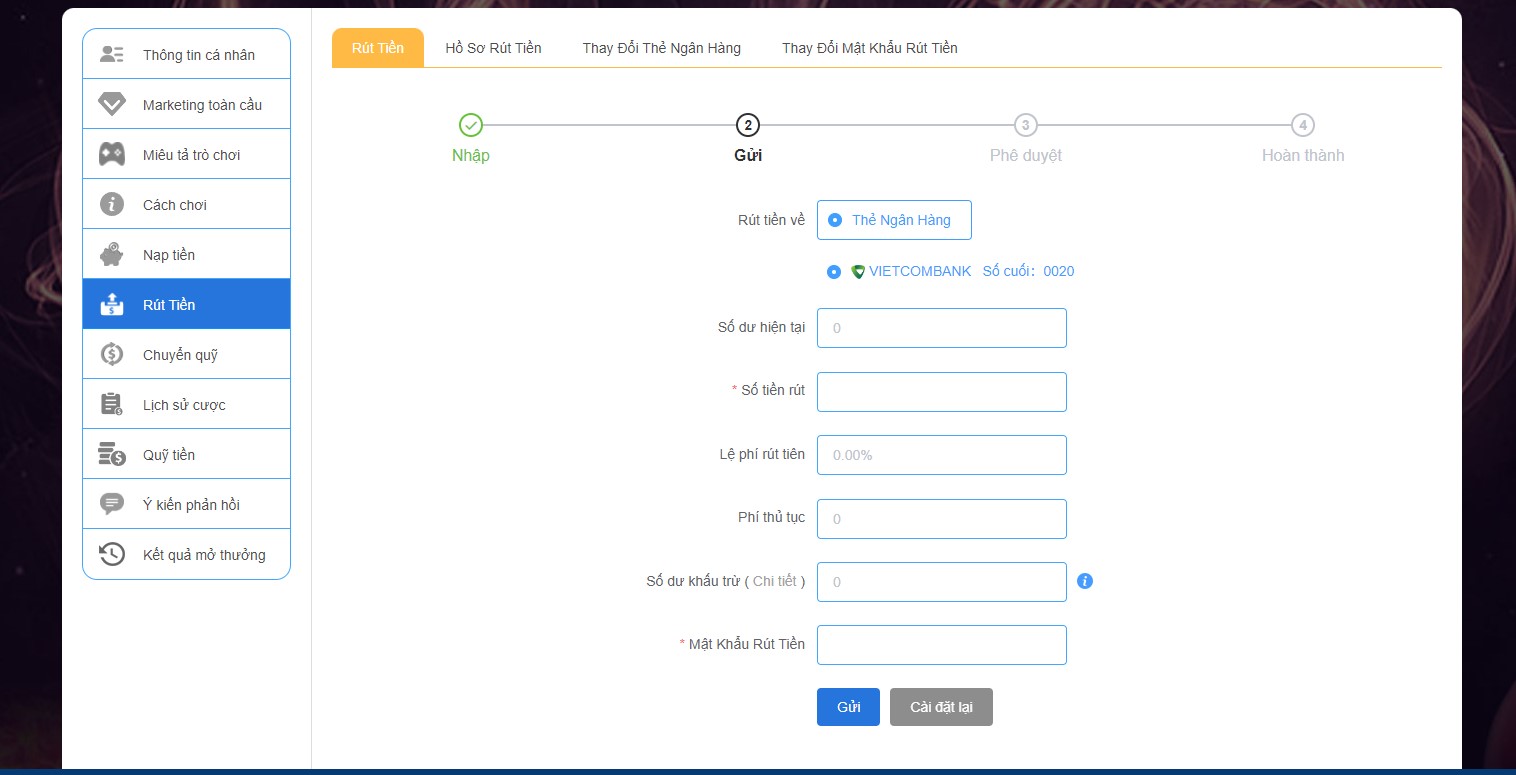
Task: Switch to Thay Đổi Thẻ Ngân Hàng tab
Action: [x=661, y=48]
